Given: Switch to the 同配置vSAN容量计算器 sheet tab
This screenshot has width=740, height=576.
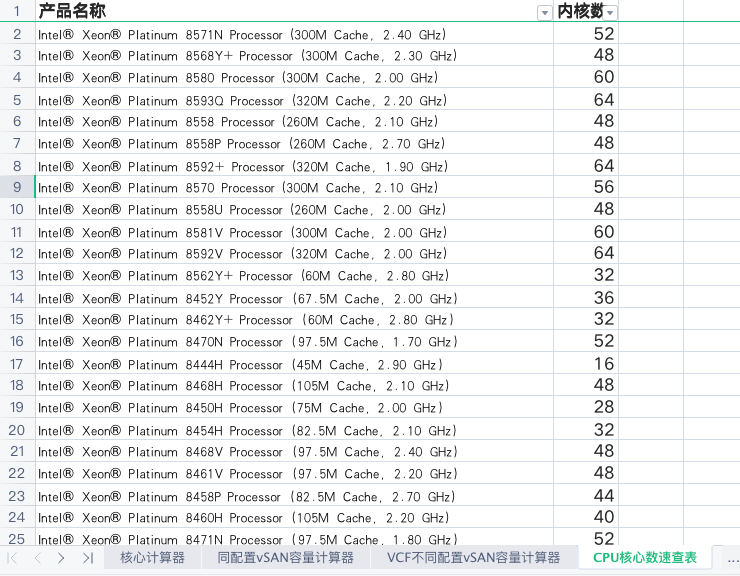Looking at the screenshot, I should coord(285,558).
